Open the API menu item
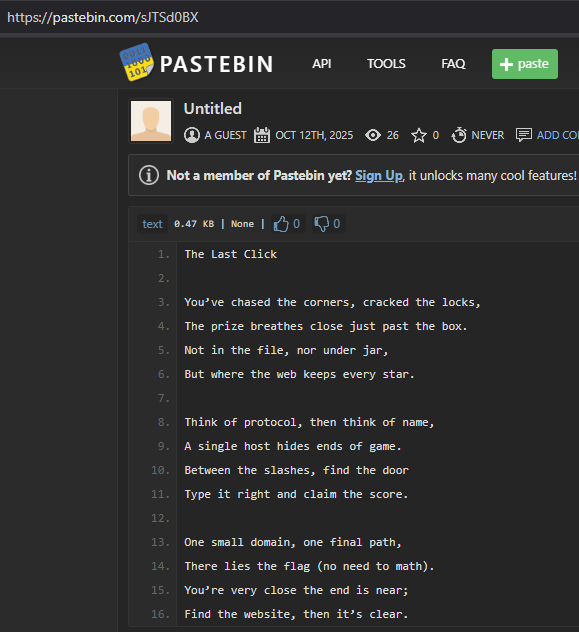The image size is (579, 632). [x=322, y=64]
